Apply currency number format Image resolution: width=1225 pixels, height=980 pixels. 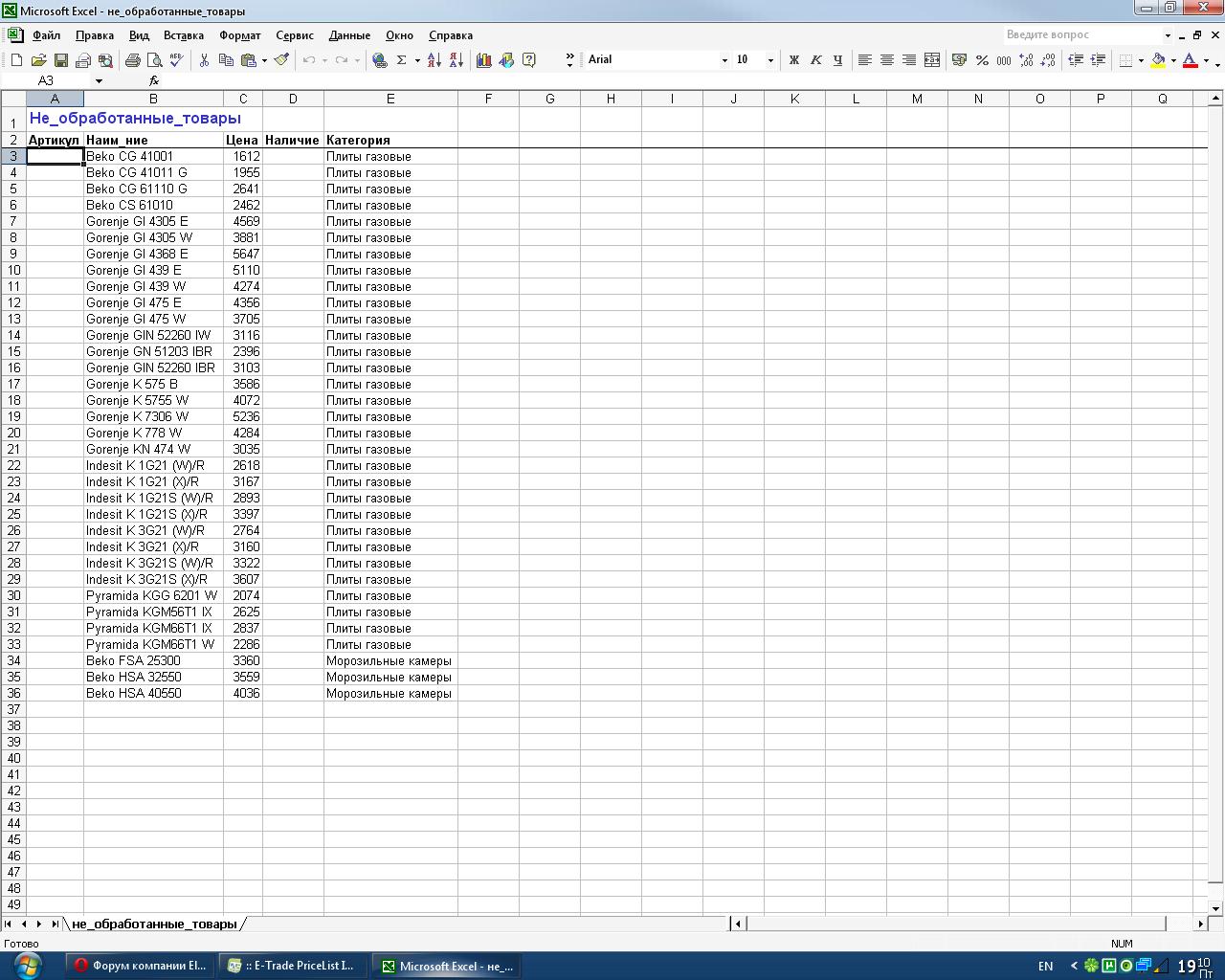tap(959, 60)
